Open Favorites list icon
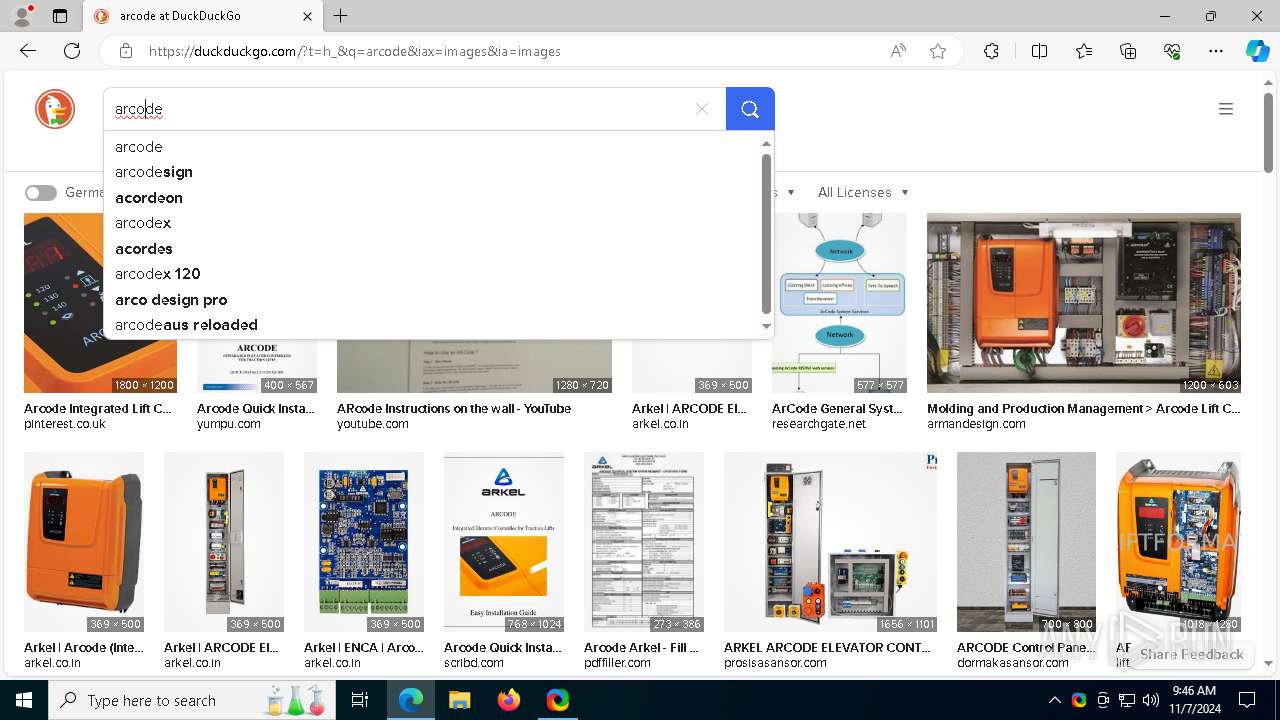The height and width of the screenshot is (720, 1280). pos(1084,51)
